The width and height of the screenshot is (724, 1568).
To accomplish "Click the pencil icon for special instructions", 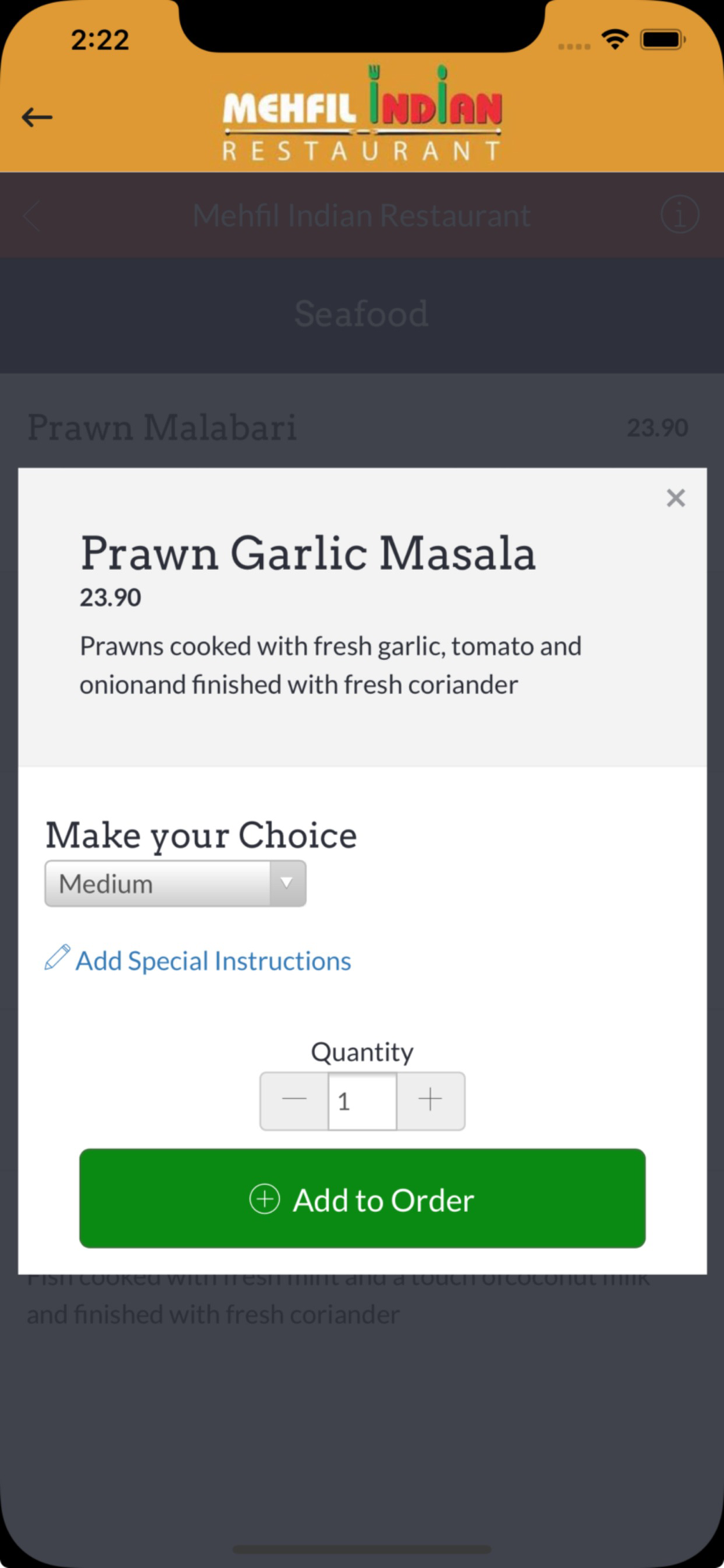I will [57, 957].
